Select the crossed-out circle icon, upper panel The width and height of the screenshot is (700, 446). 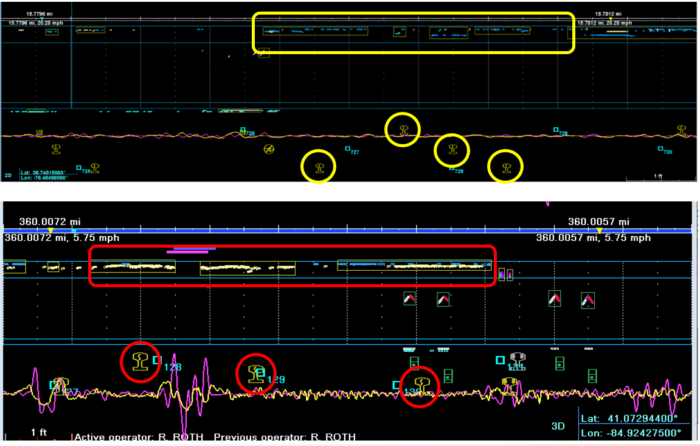click(268, 149)
